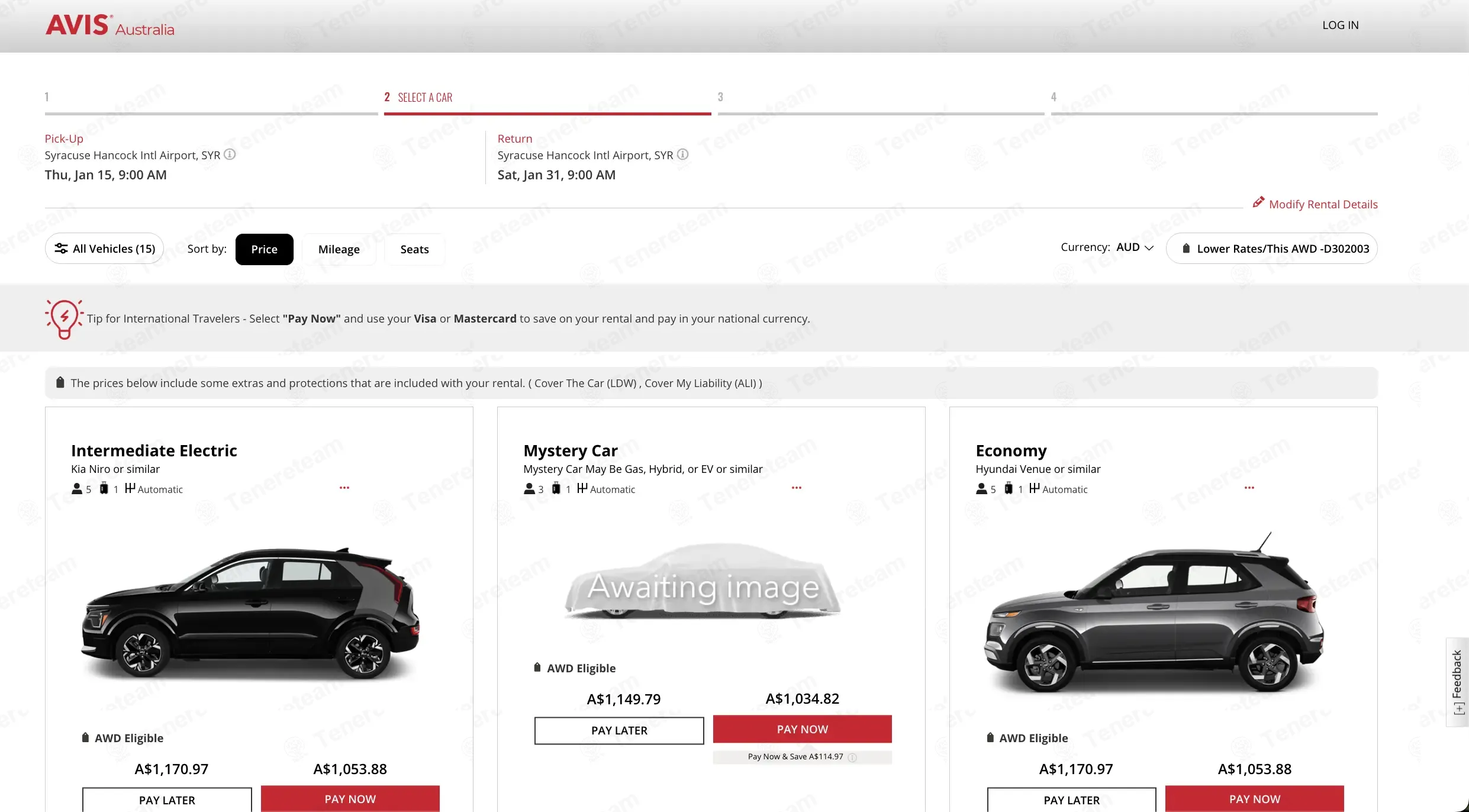1469x812 pixels.
Task: Click the Pay Now savings info icon
Action: 852,757
